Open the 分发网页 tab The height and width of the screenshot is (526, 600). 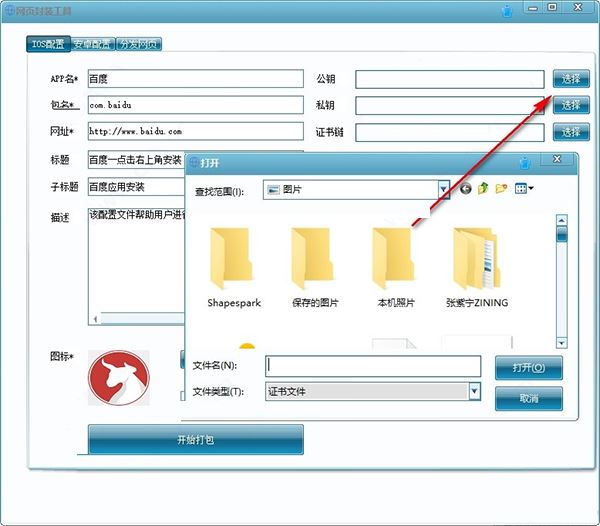pos(139,44)
